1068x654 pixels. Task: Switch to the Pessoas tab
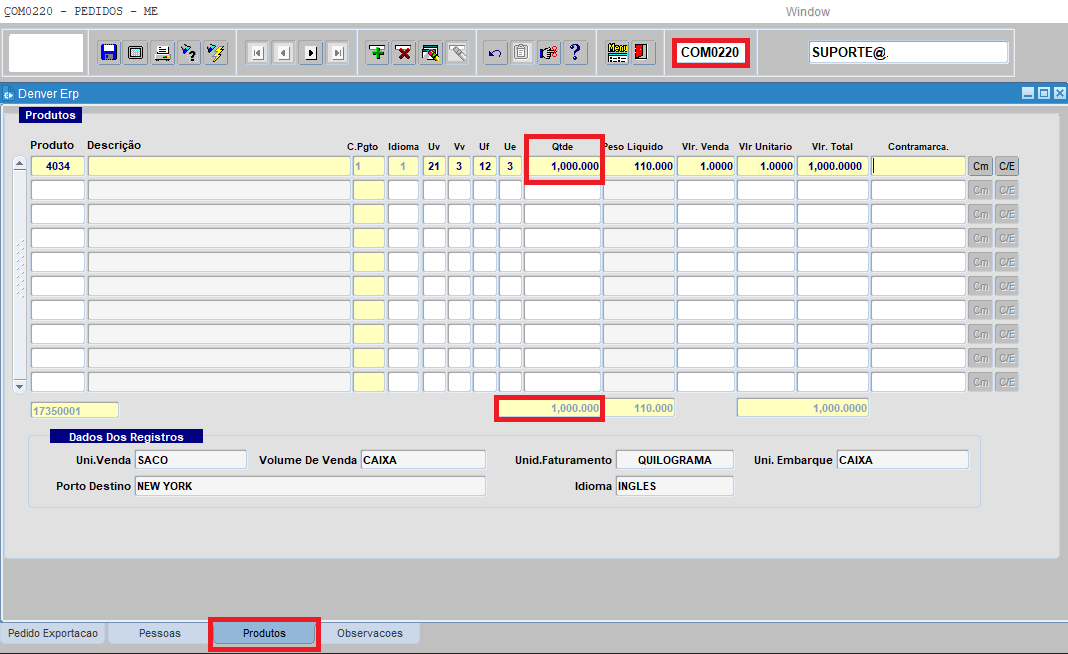160,633
